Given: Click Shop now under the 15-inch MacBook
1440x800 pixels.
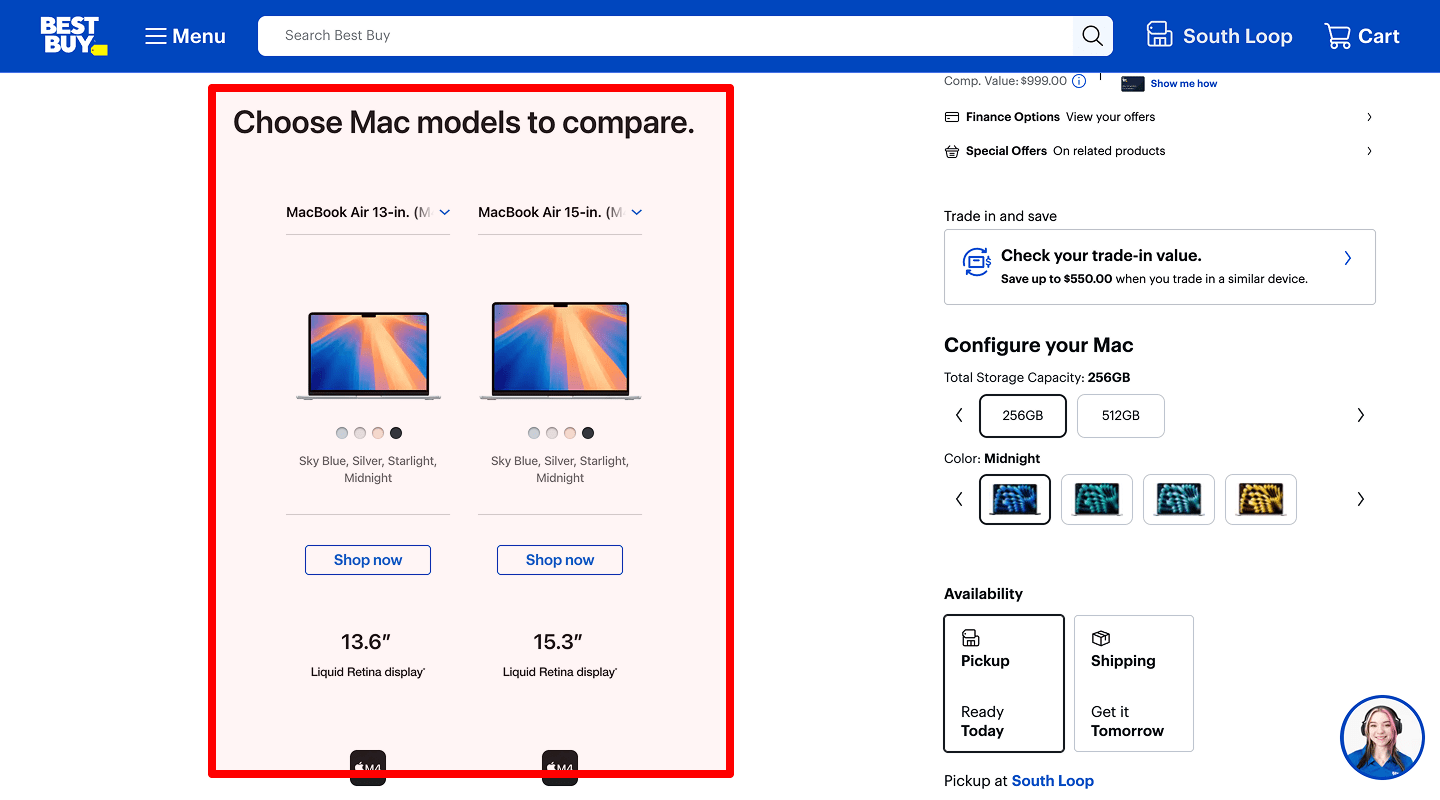Looking at the screenshot, I should (559, 560).
